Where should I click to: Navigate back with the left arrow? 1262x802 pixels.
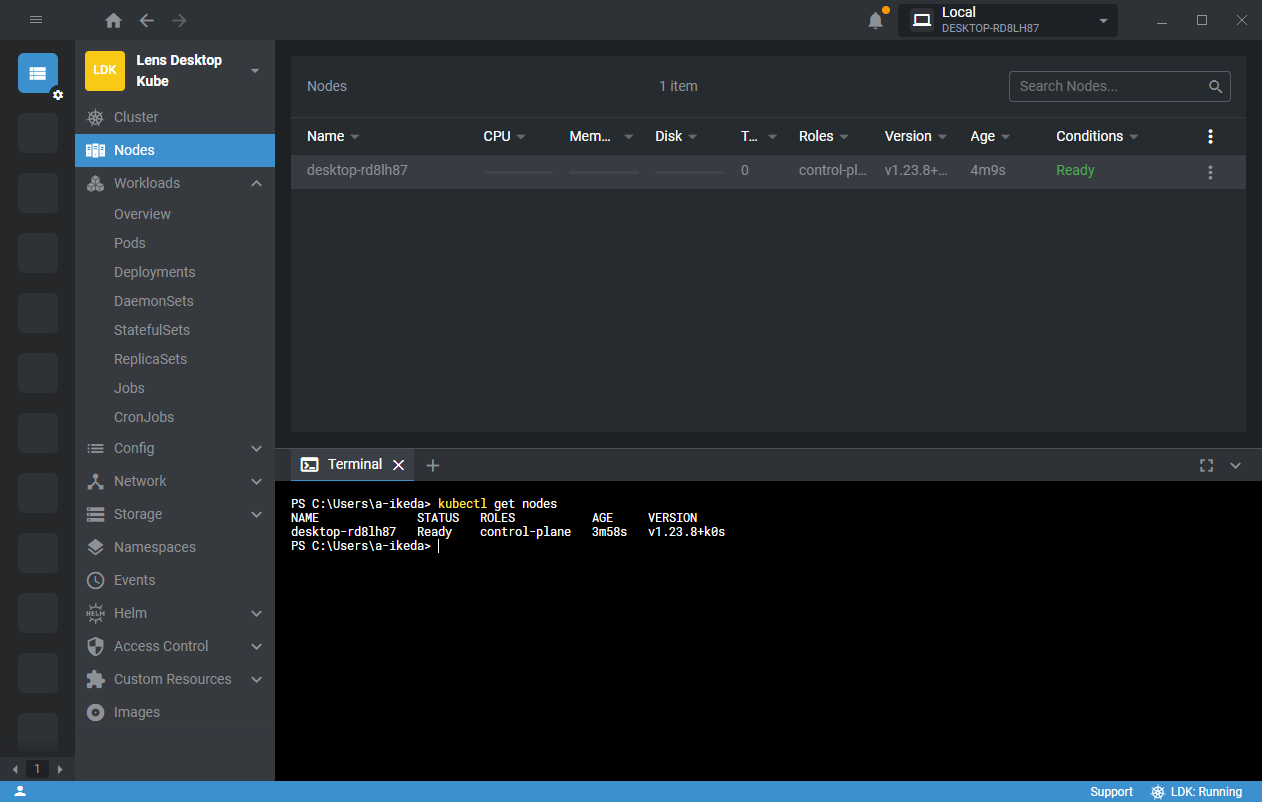[147, 20]
